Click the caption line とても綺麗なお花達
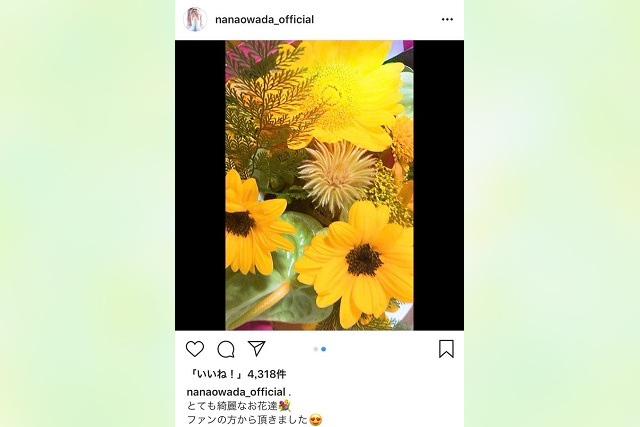The width and height of the screenshot is (640, 427). coord(233,406)
